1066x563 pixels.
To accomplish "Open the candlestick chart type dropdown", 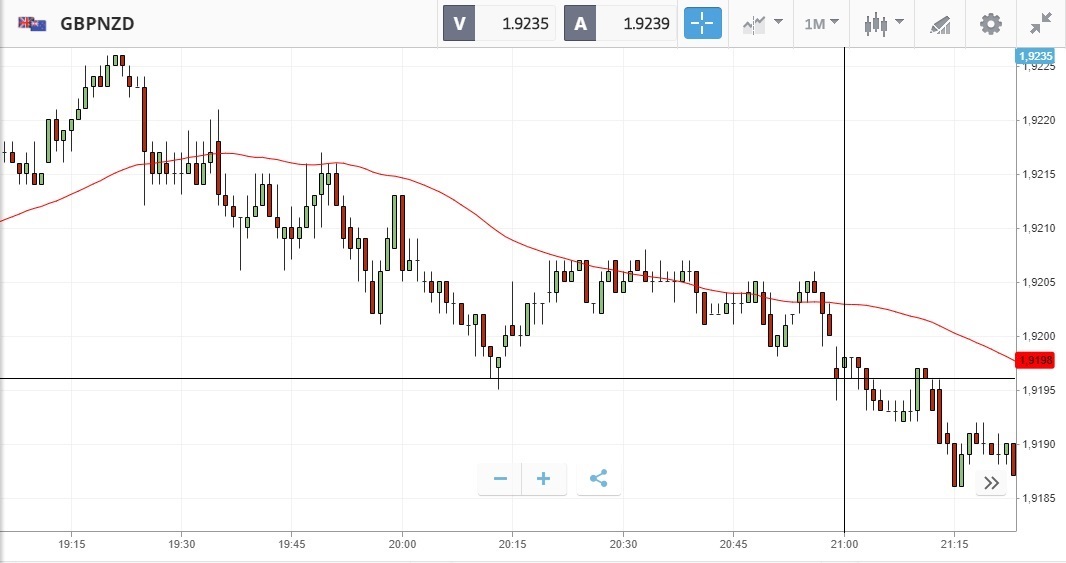I will click(x=885, y=23).
